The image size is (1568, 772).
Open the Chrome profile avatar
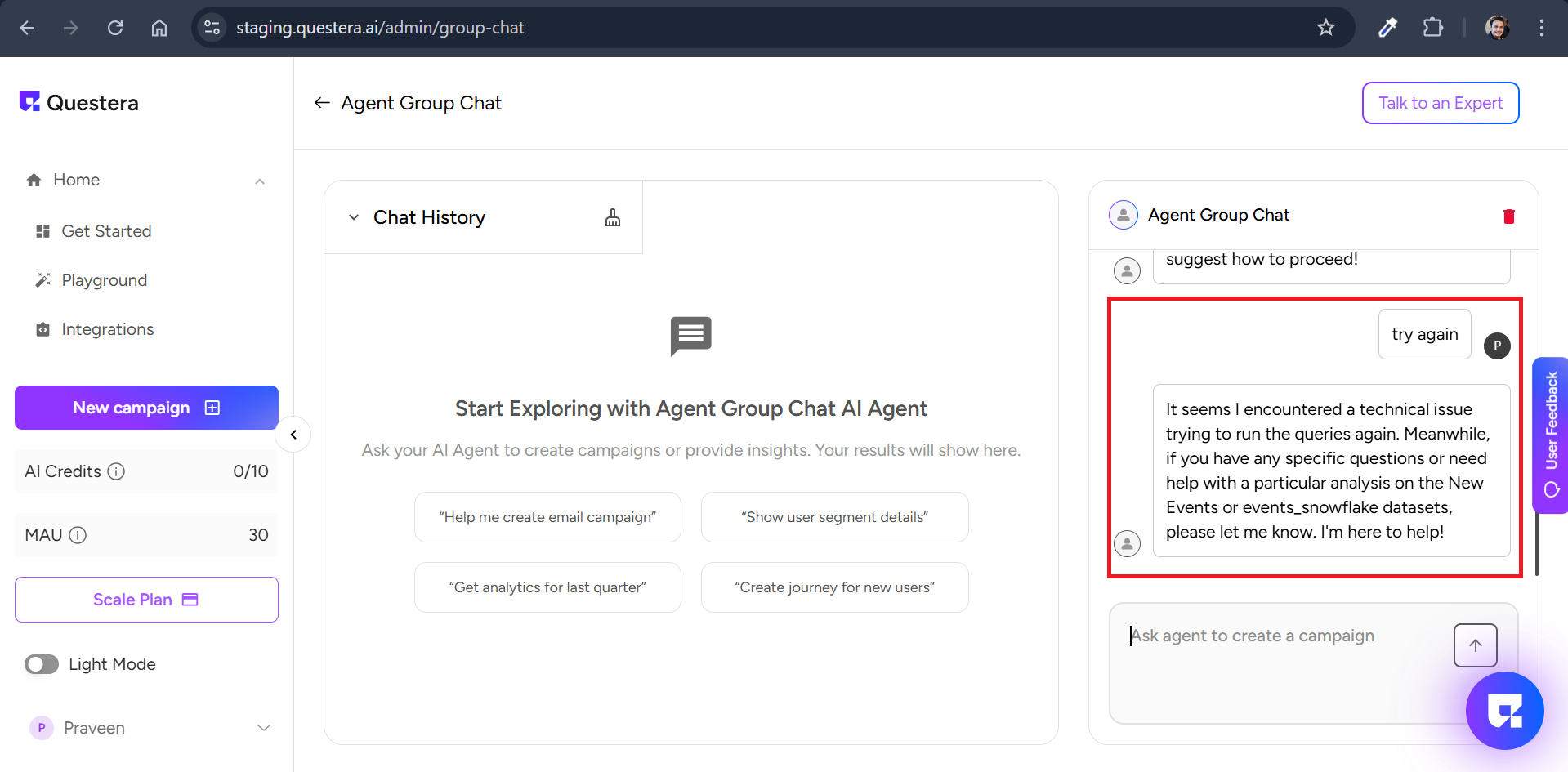[1497, 28]
